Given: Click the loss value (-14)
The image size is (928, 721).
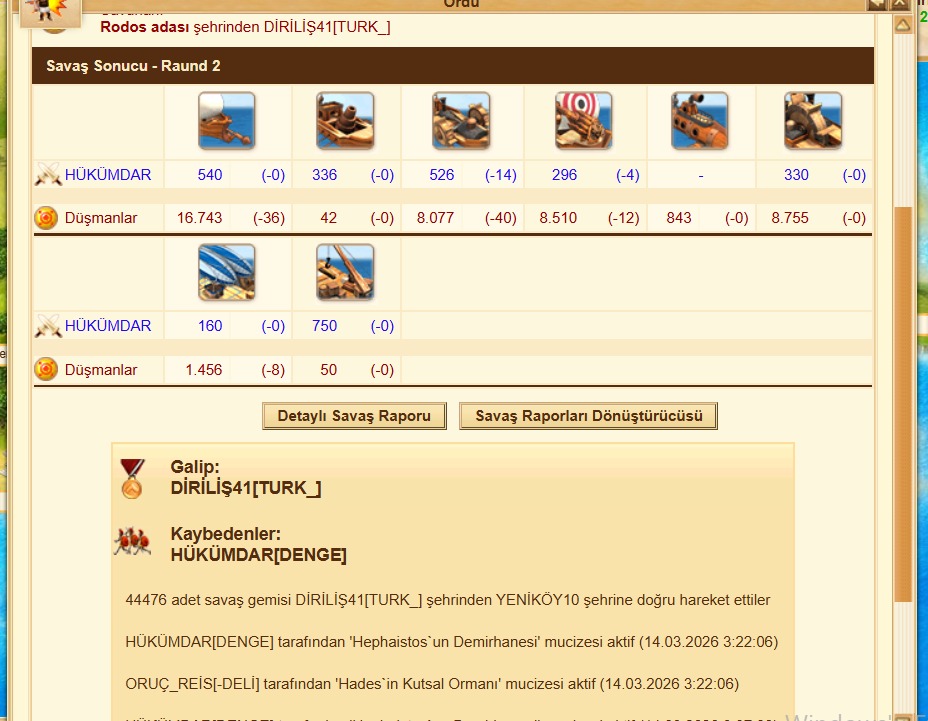Looking at the screenshot, I should tap(501, 175).
